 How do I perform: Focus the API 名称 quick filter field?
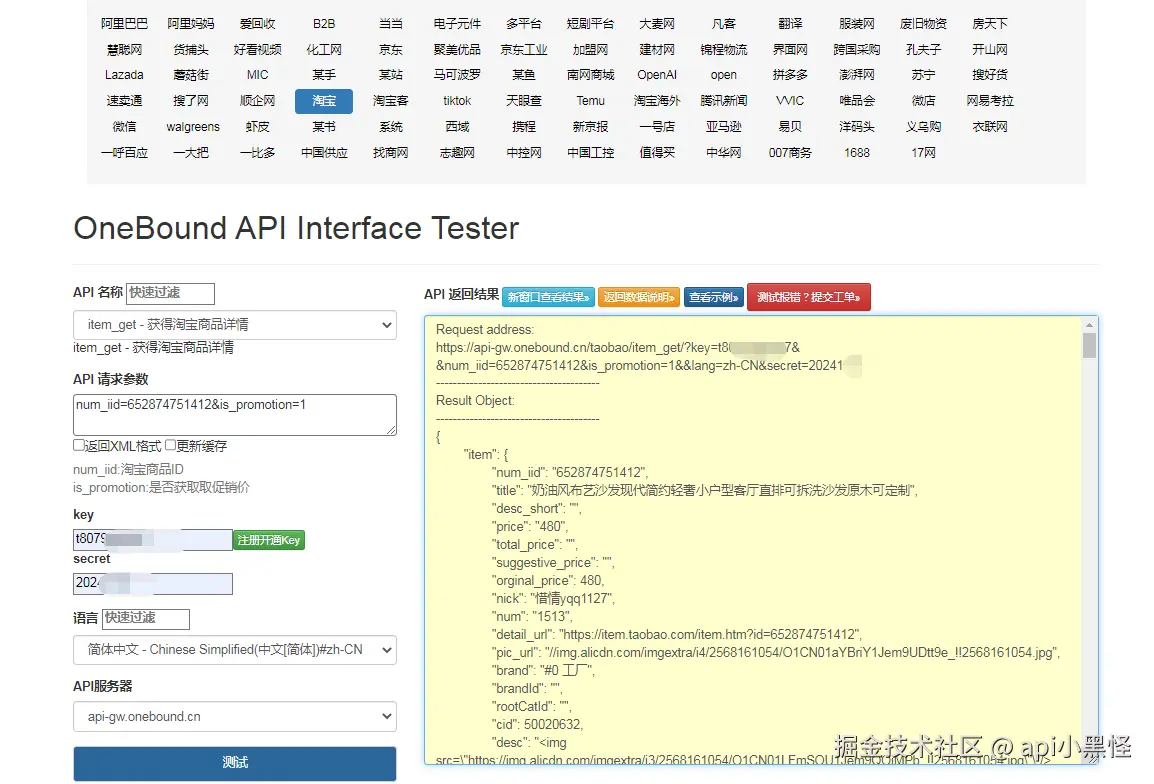[x=170, y=293]
